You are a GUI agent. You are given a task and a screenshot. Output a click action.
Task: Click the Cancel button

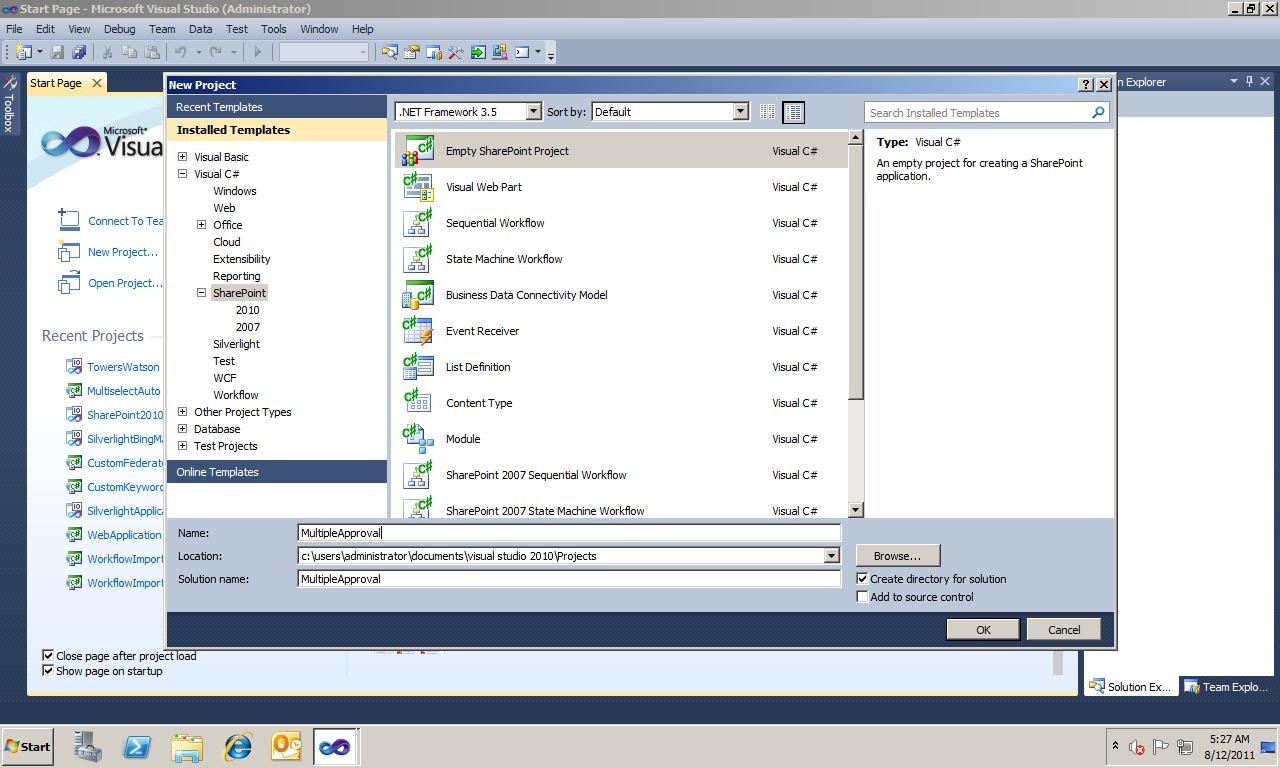click(1064, 629)
